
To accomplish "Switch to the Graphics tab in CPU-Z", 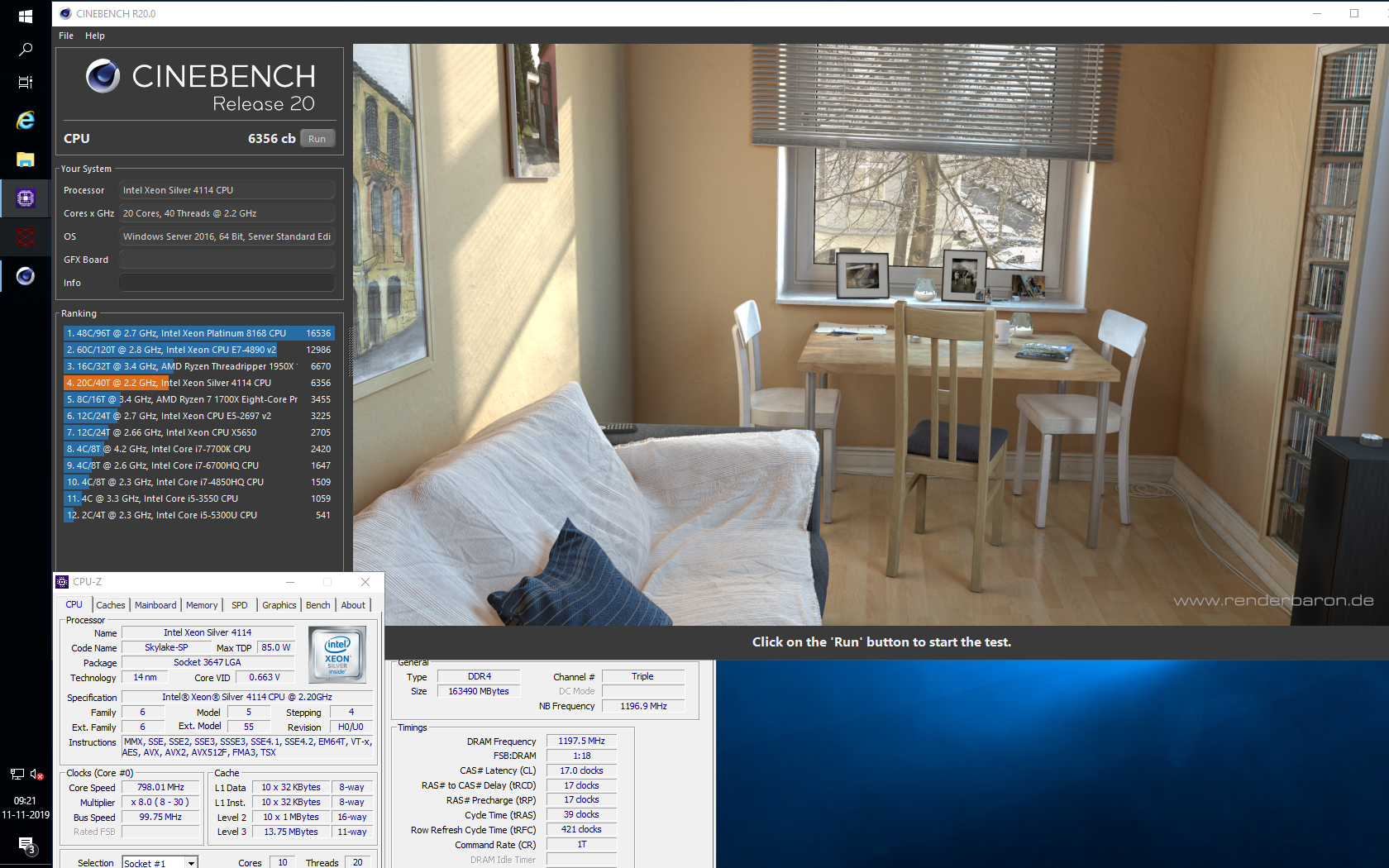I will coord(279,605).
